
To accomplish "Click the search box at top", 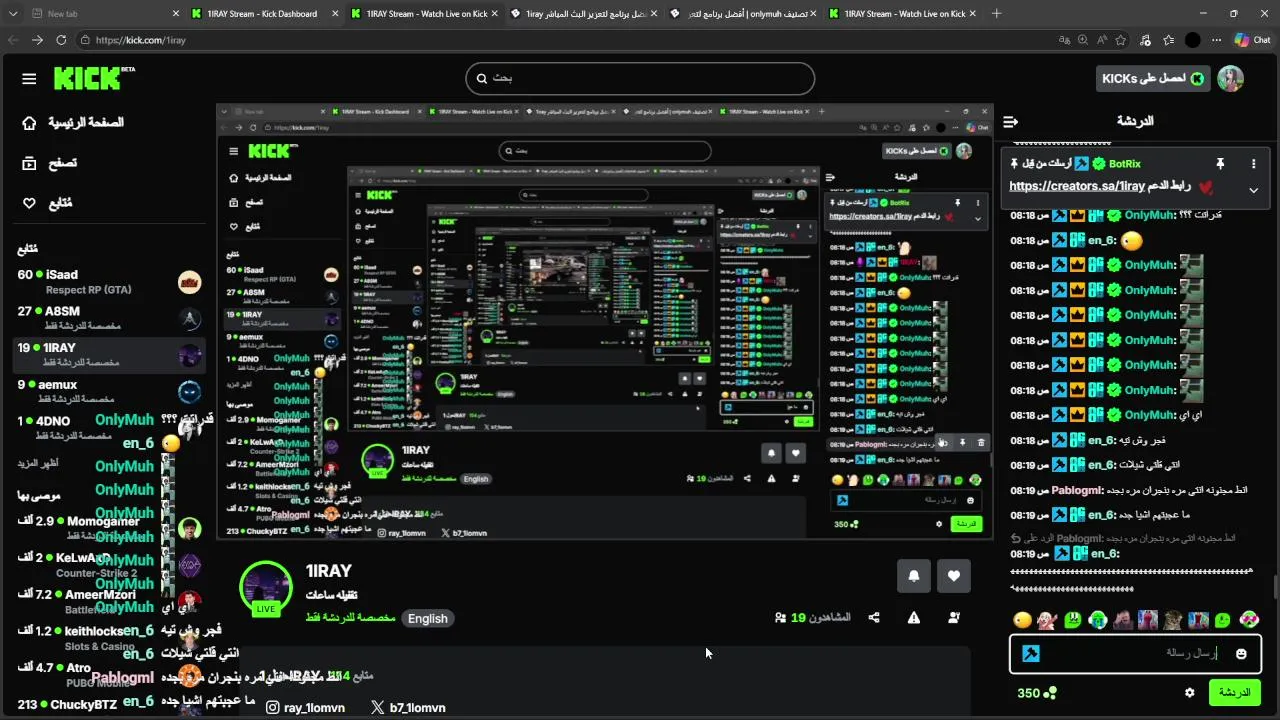I will point(640,78).
